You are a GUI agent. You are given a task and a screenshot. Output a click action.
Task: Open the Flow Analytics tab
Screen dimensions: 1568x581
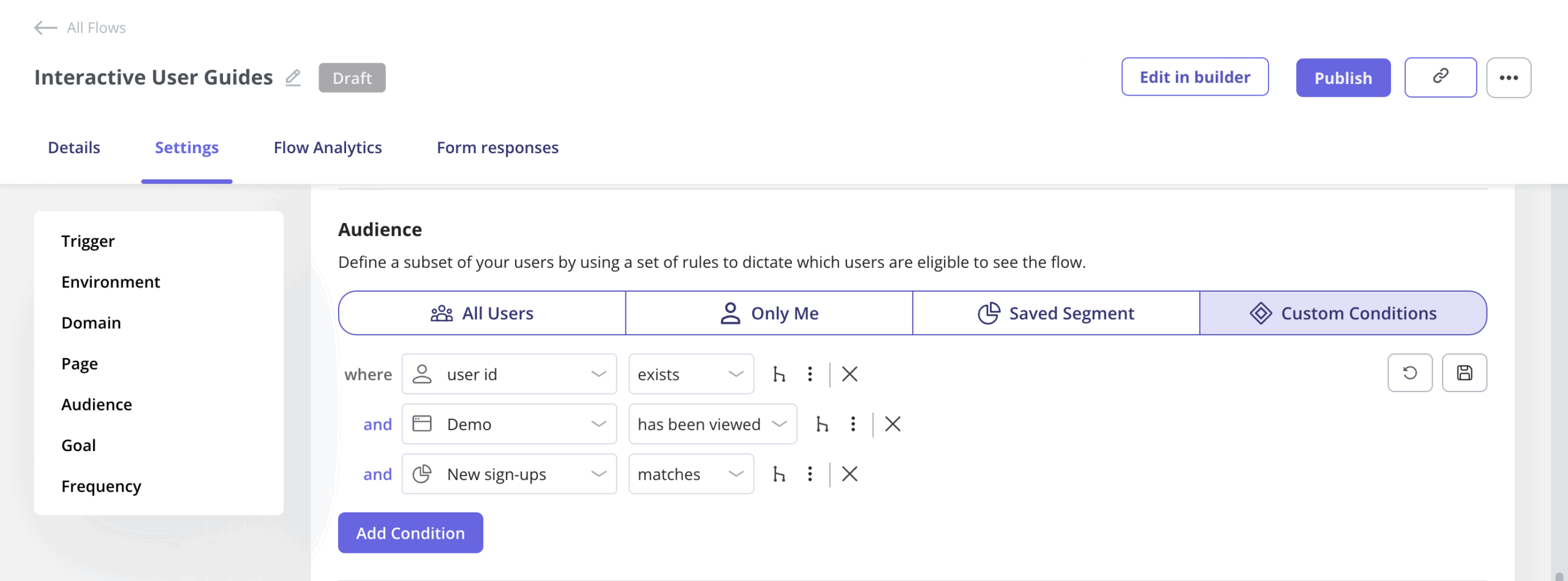(x=328, y=148)
